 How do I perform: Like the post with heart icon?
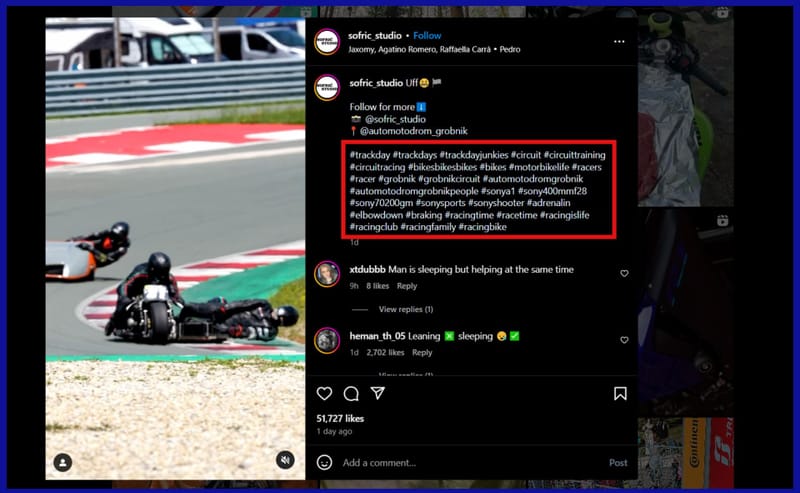[324, 393]
